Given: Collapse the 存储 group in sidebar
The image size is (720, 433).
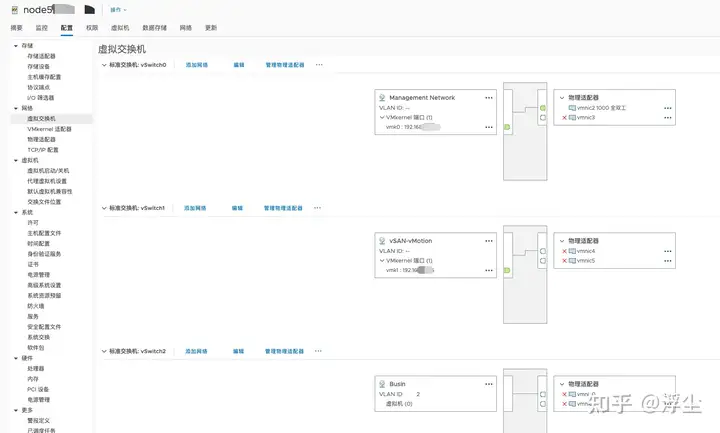Looking at the screenshot, I should pyautogui.click(x=16, y=46).
